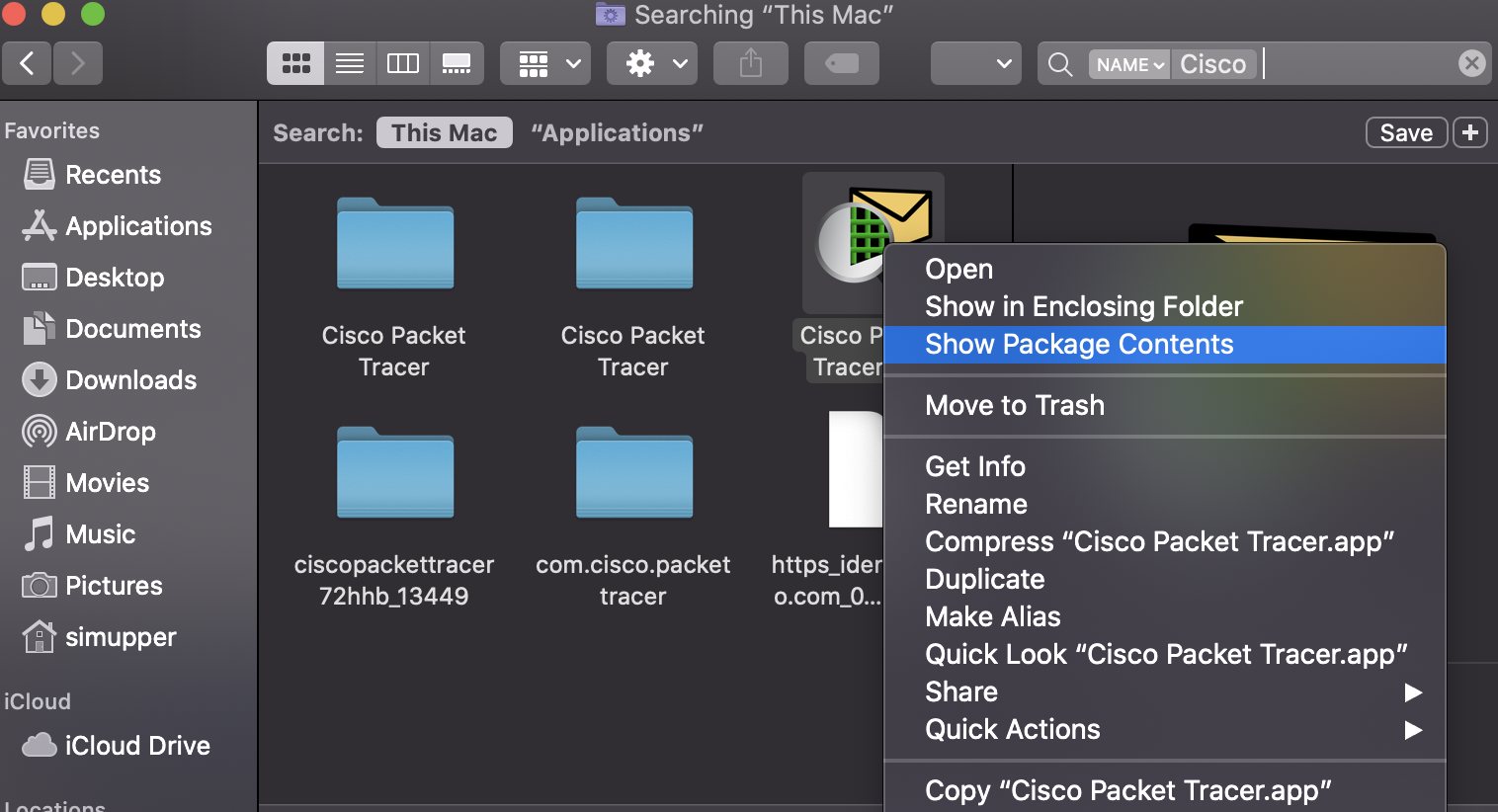Click the Recents sidebar icon
Image resolution: width=1498 pixels, height=812 pixels.
[x=40, y=174]
